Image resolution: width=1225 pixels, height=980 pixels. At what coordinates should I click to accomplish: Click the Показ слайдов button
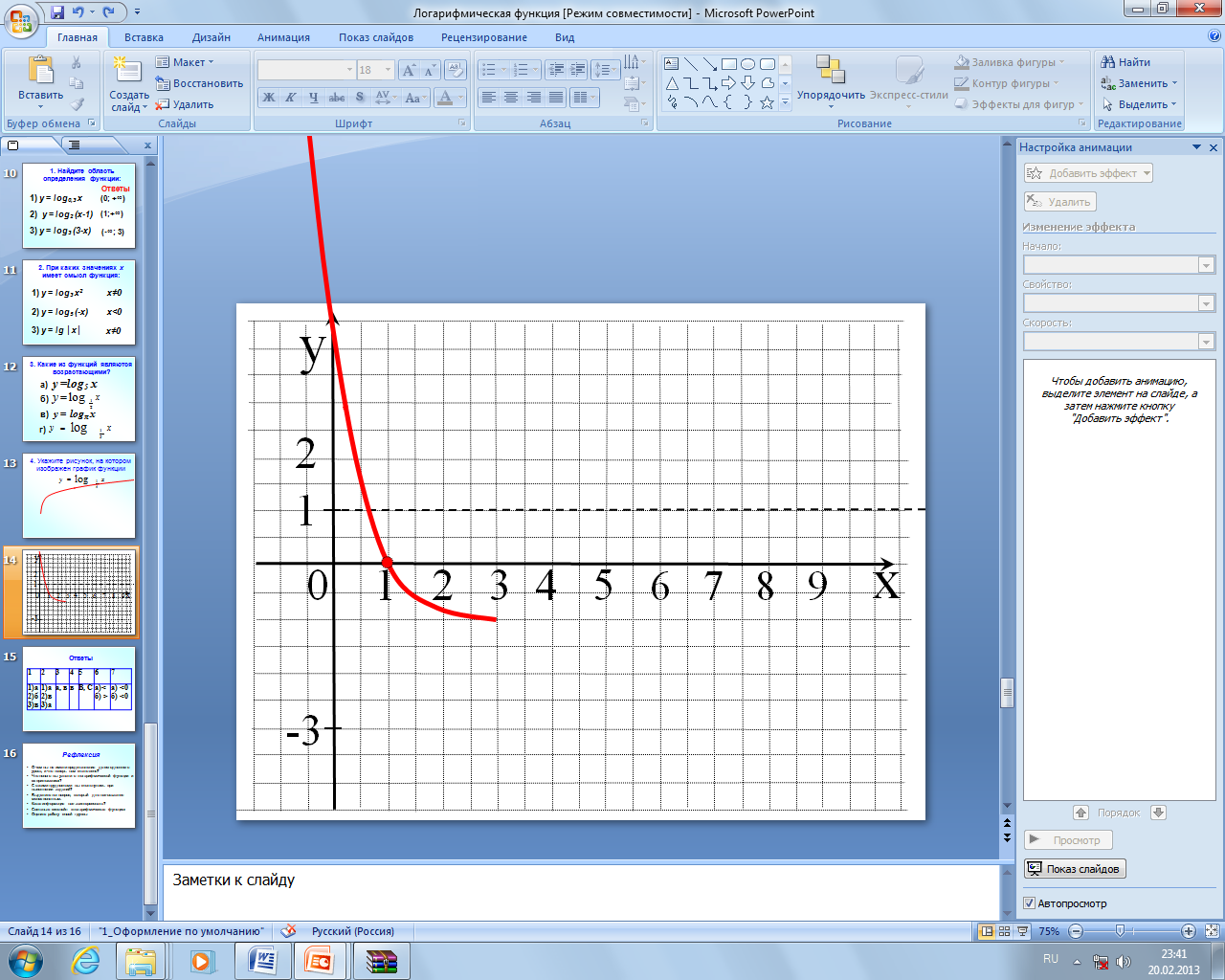point(1074,869)
